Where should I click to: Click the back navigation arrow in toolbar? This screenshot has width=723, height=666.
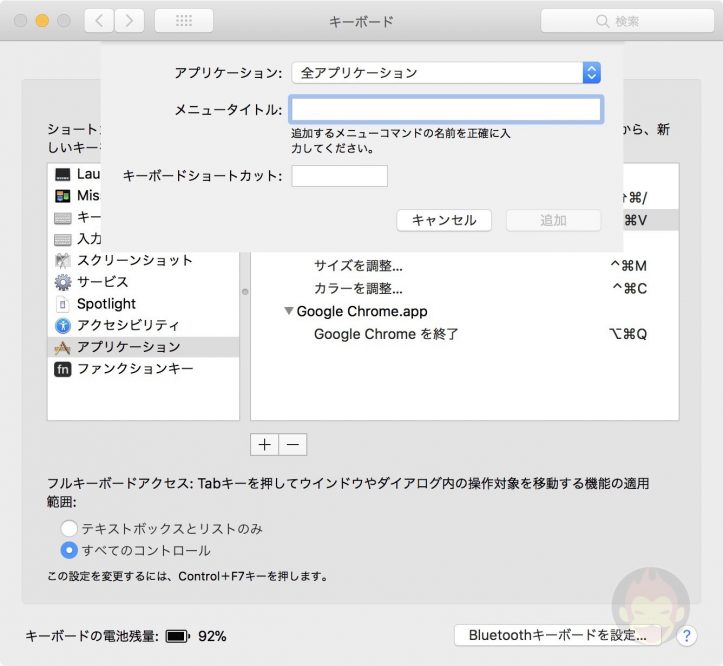(x=99, y=21)
